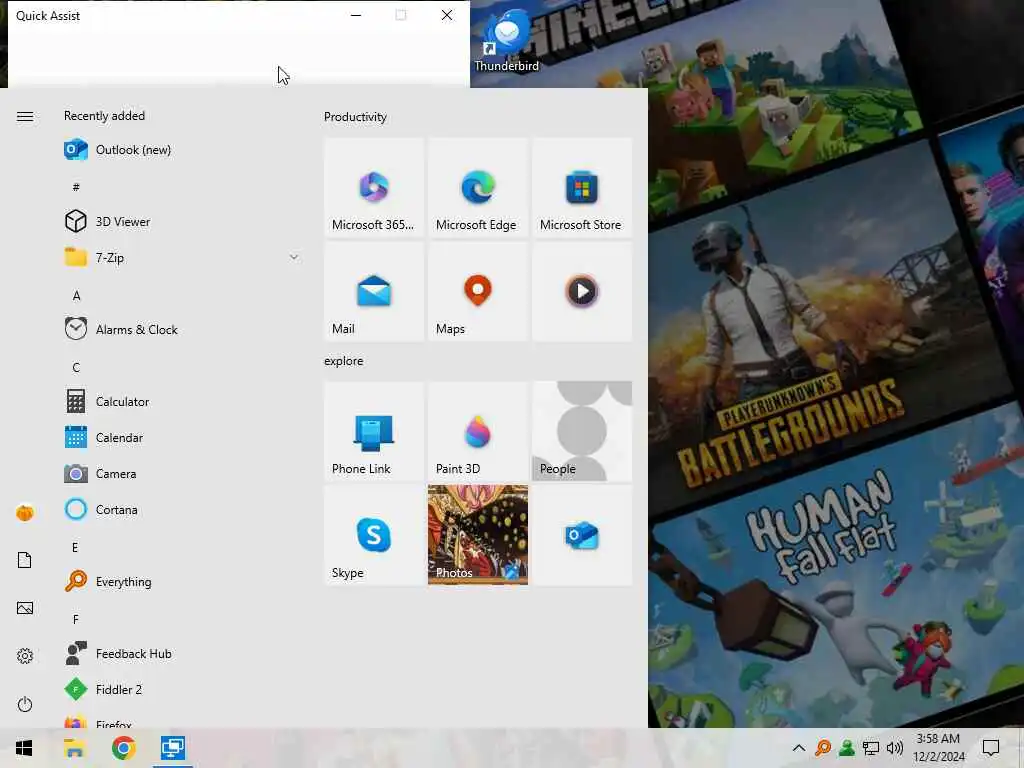Open Documents from Start sidebar

tap(25, 560)
